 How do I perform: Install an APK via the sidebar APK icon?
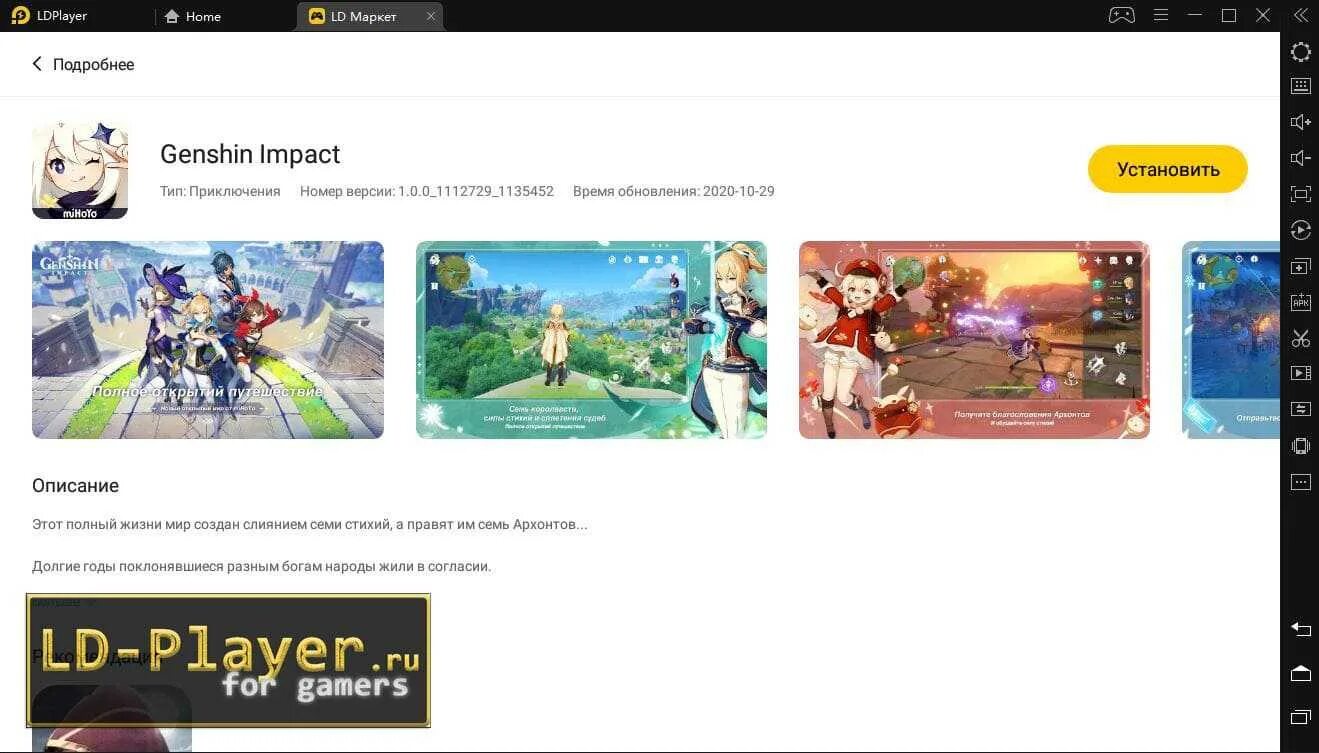1300,302
